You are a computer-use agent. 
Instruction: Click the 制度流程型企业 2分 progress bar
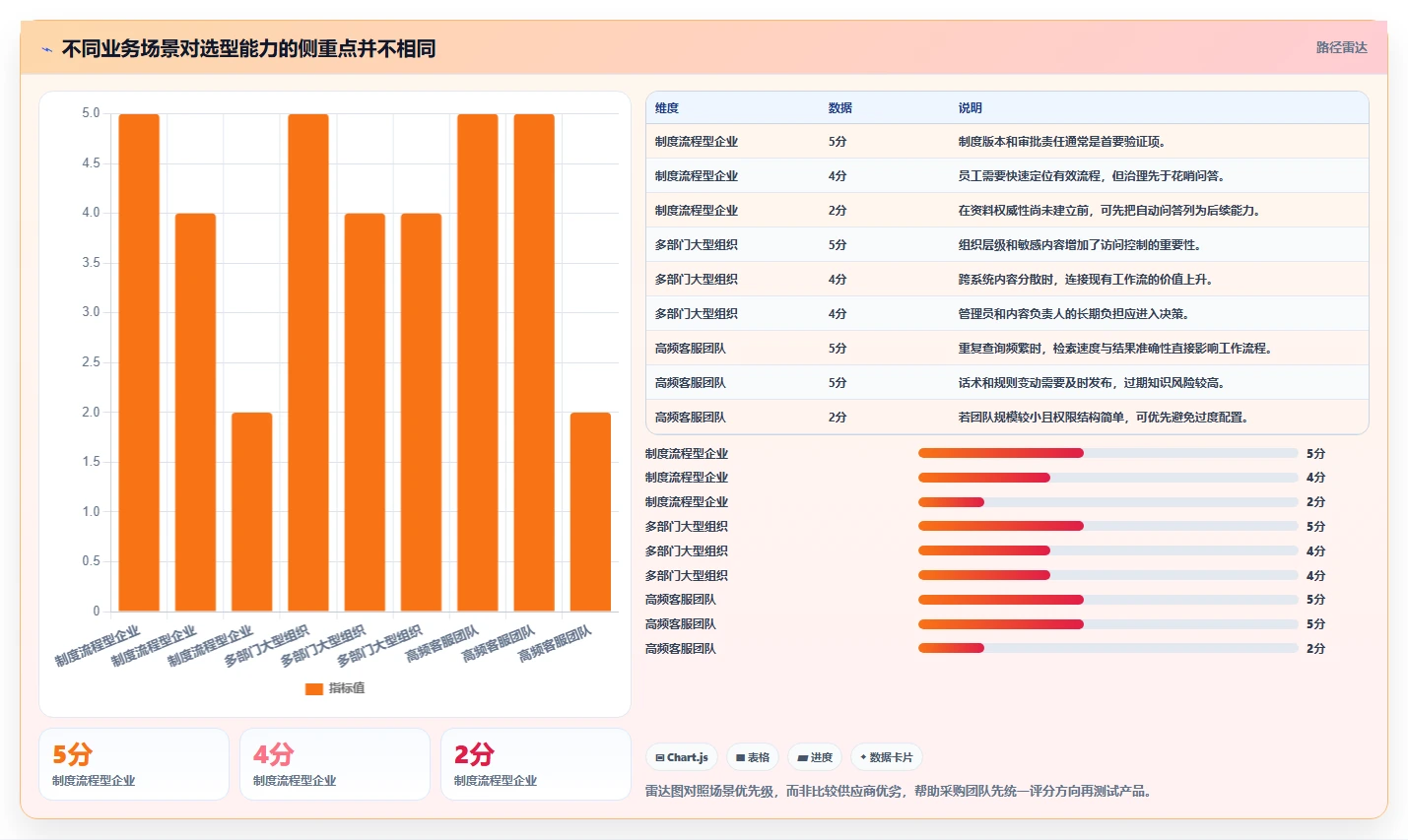(1107, 502)
